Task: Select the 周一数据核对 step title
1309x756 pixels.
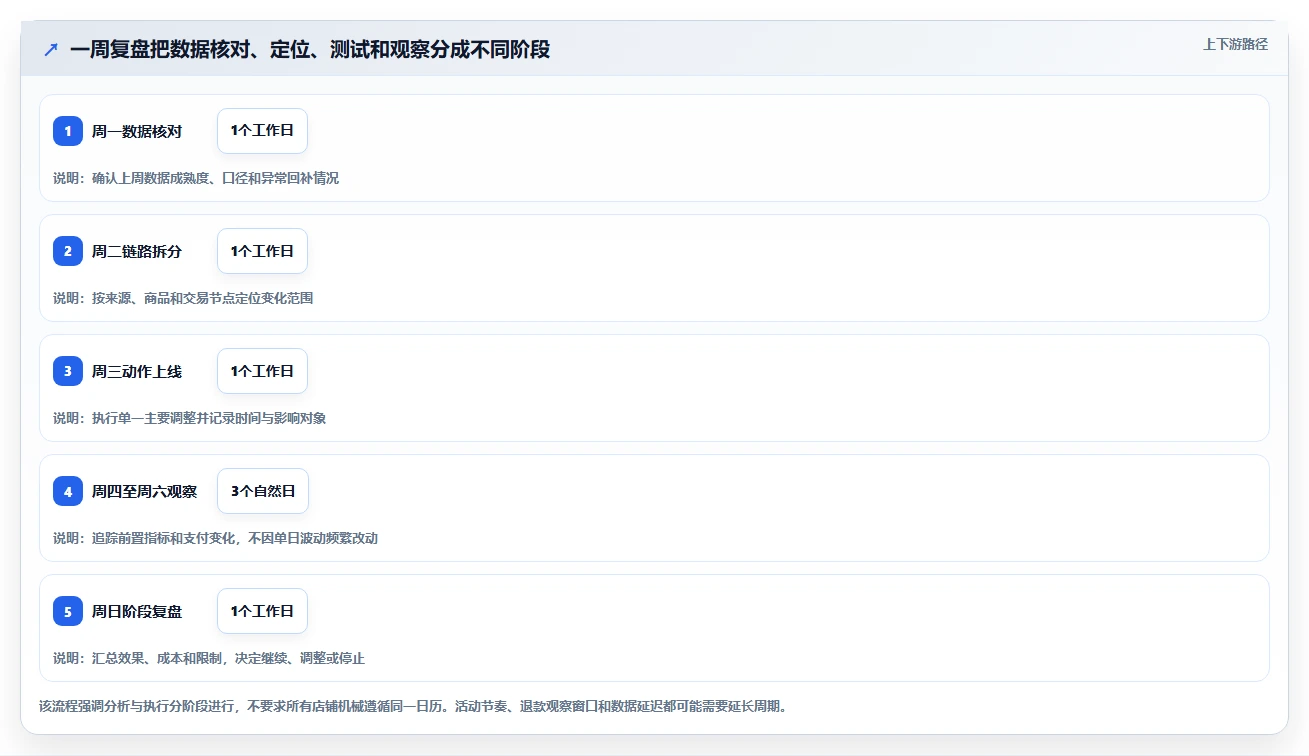Action: tap(137, 131)
